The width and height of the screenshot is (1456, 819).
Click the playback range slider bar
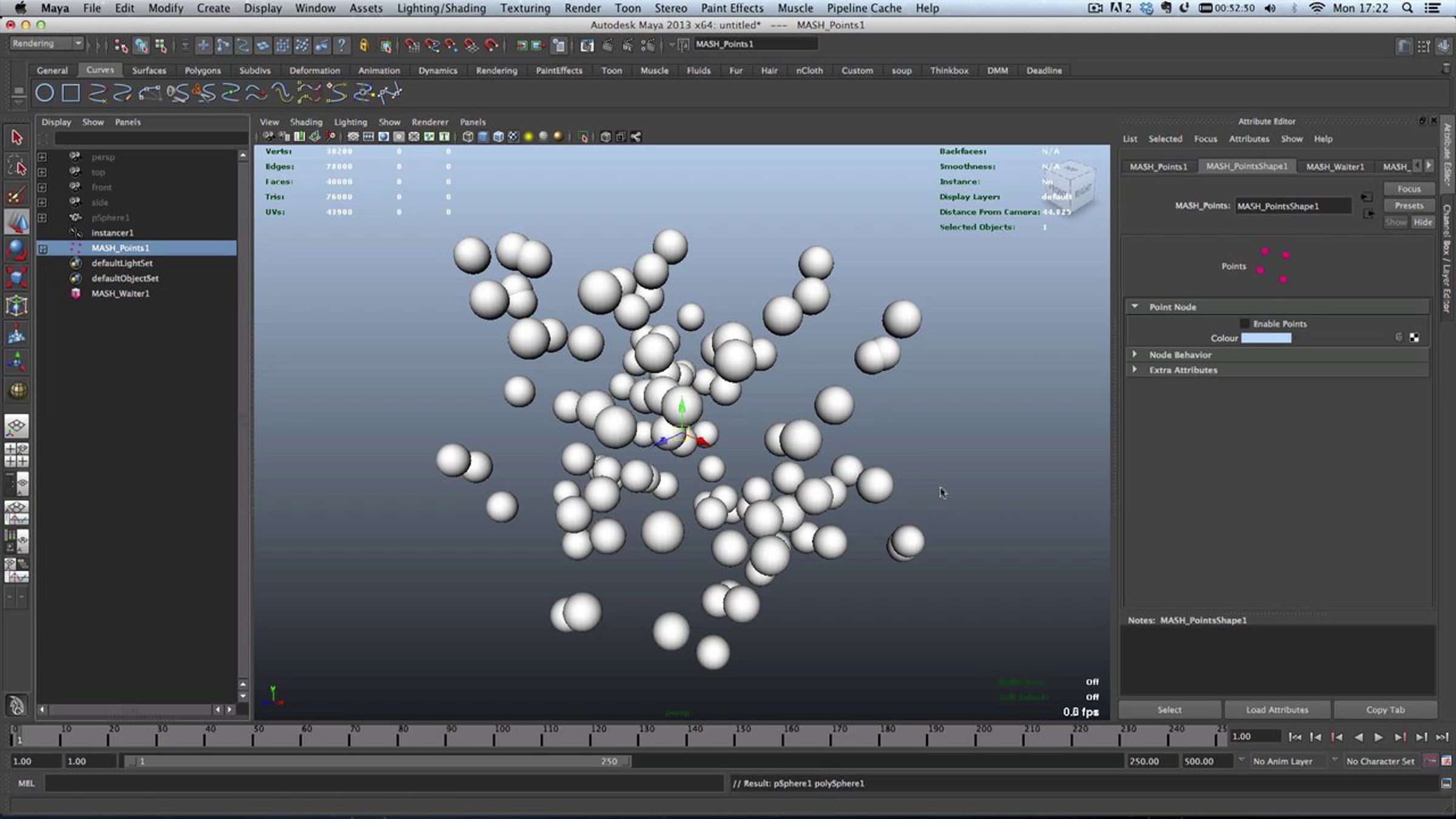coord(377,761)
